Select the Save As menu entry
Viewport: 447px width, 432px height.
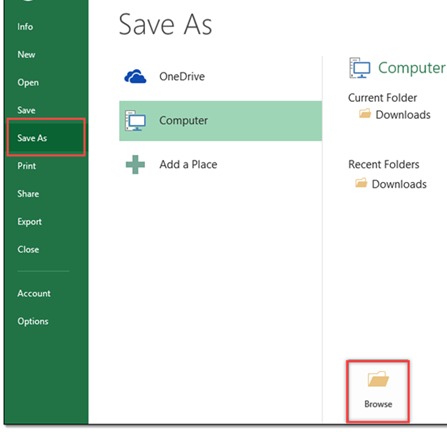[x=46, y=138]
